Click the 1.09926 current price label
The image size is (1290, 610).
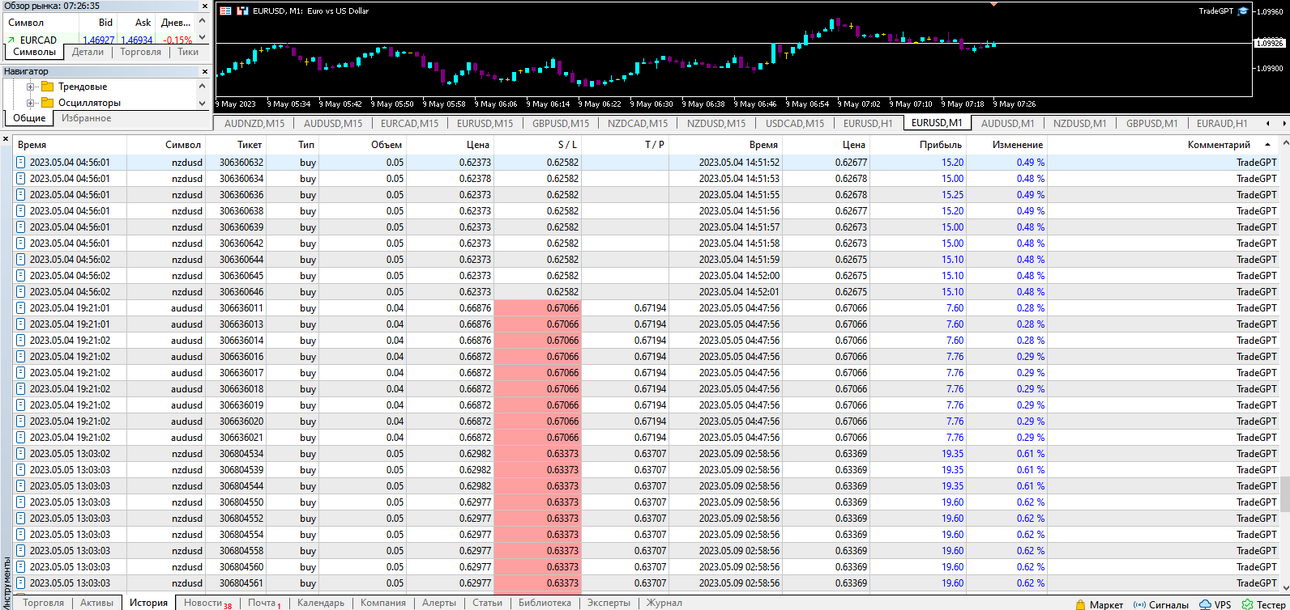(1271, 44)
